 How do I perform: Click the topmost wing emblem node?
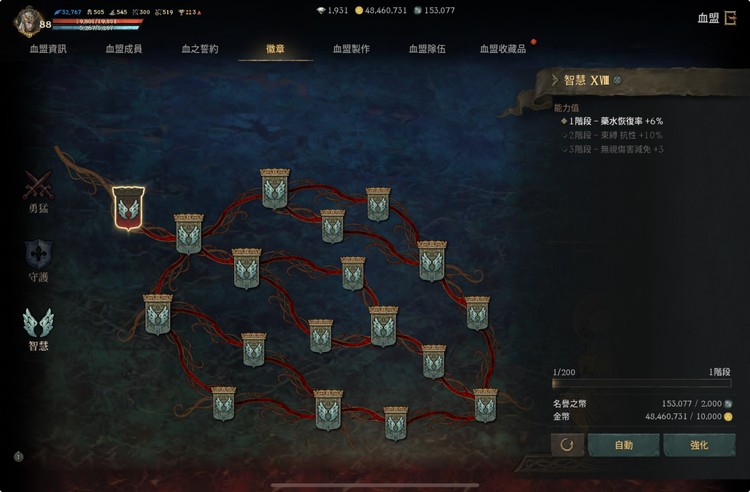[x=275, y=188]
